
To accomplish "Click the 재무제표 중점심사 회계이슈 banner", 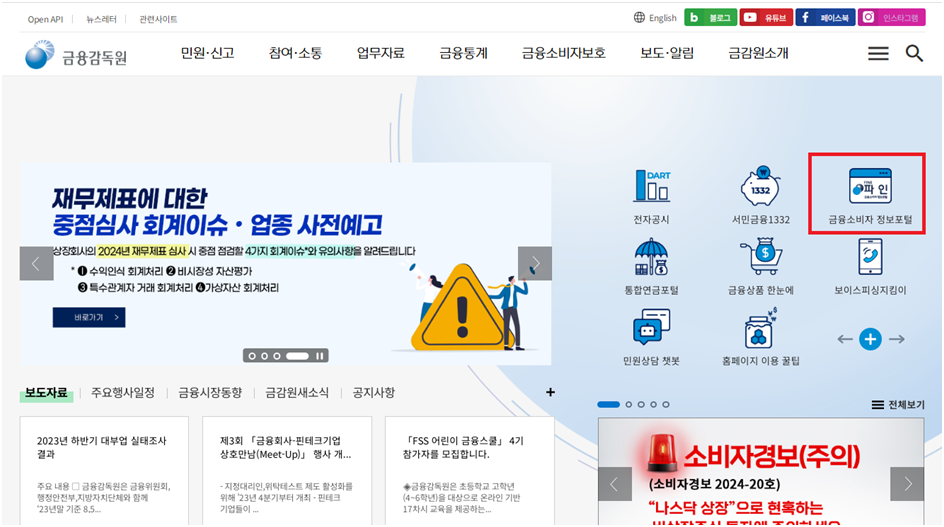I will (286, 264).
